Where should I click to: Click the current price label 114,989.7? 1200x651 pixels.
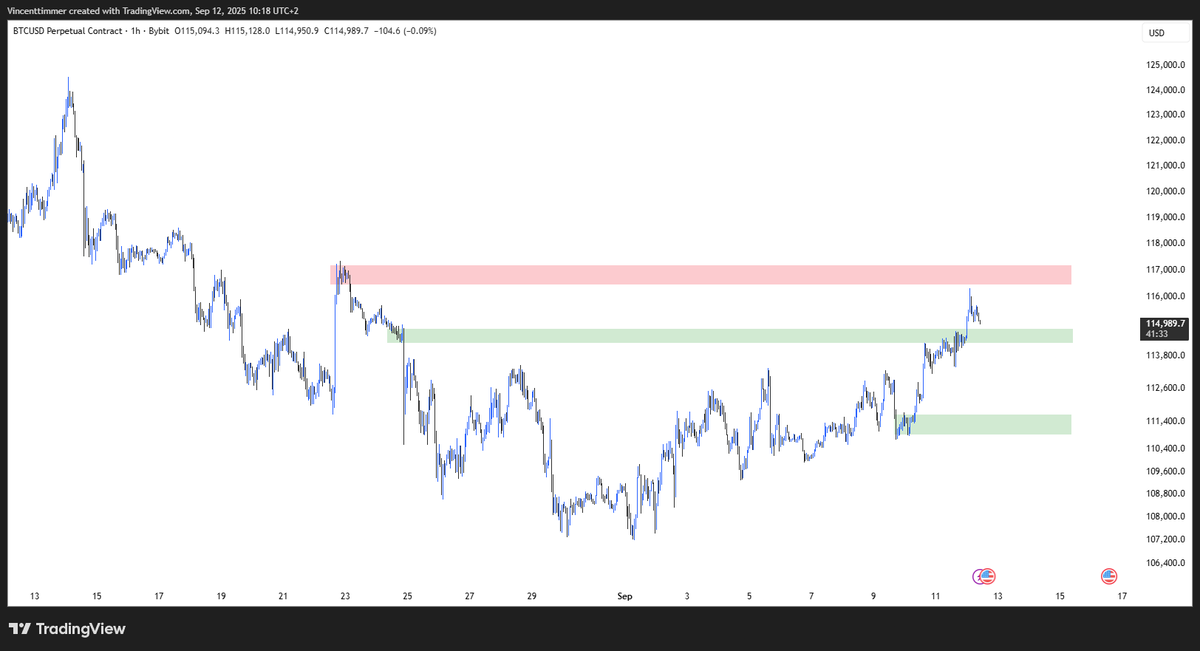pos(1167,323)
